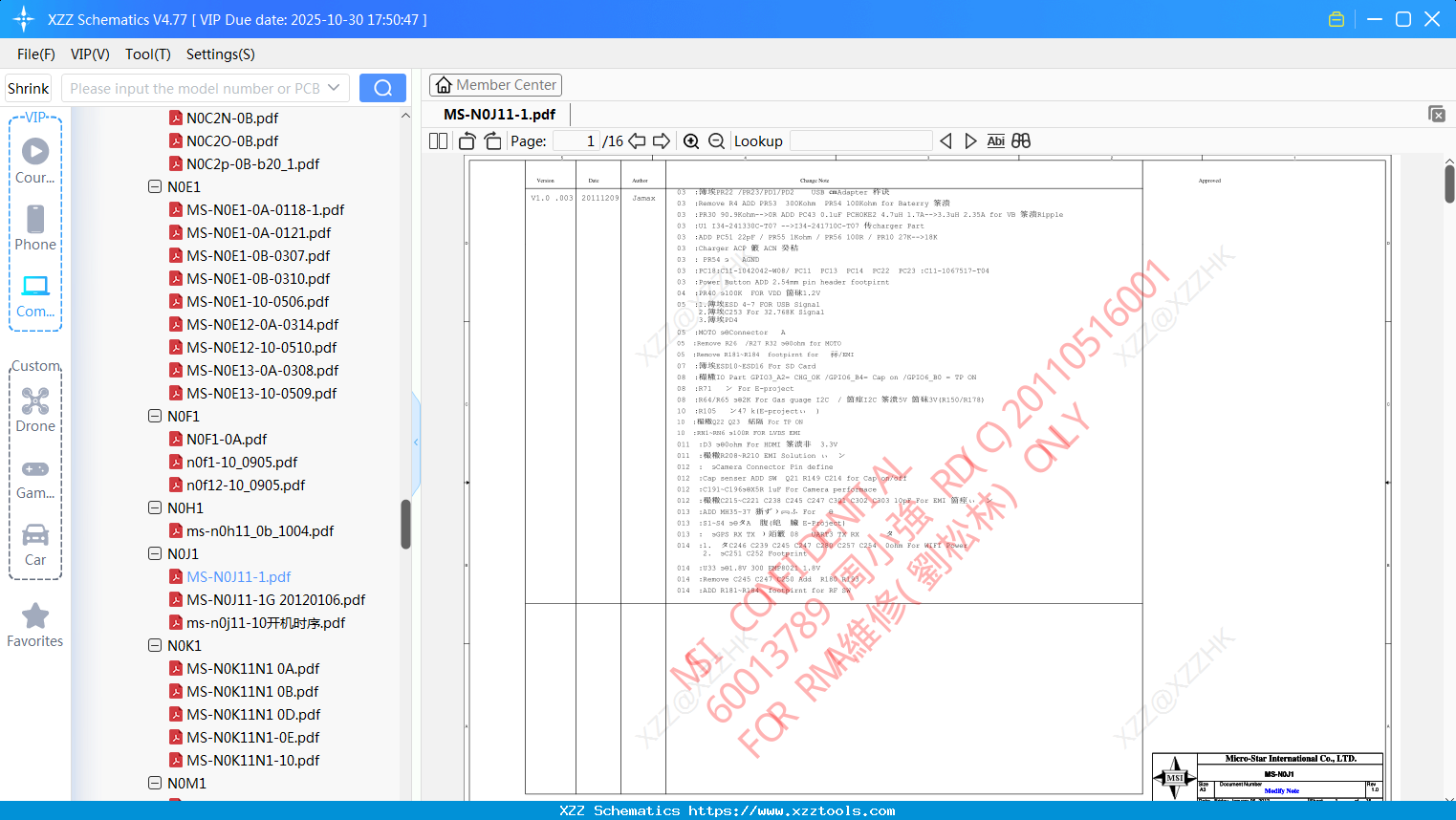Zoom in on the schematic
1456x820 pixels.
[x=691, y=141]
